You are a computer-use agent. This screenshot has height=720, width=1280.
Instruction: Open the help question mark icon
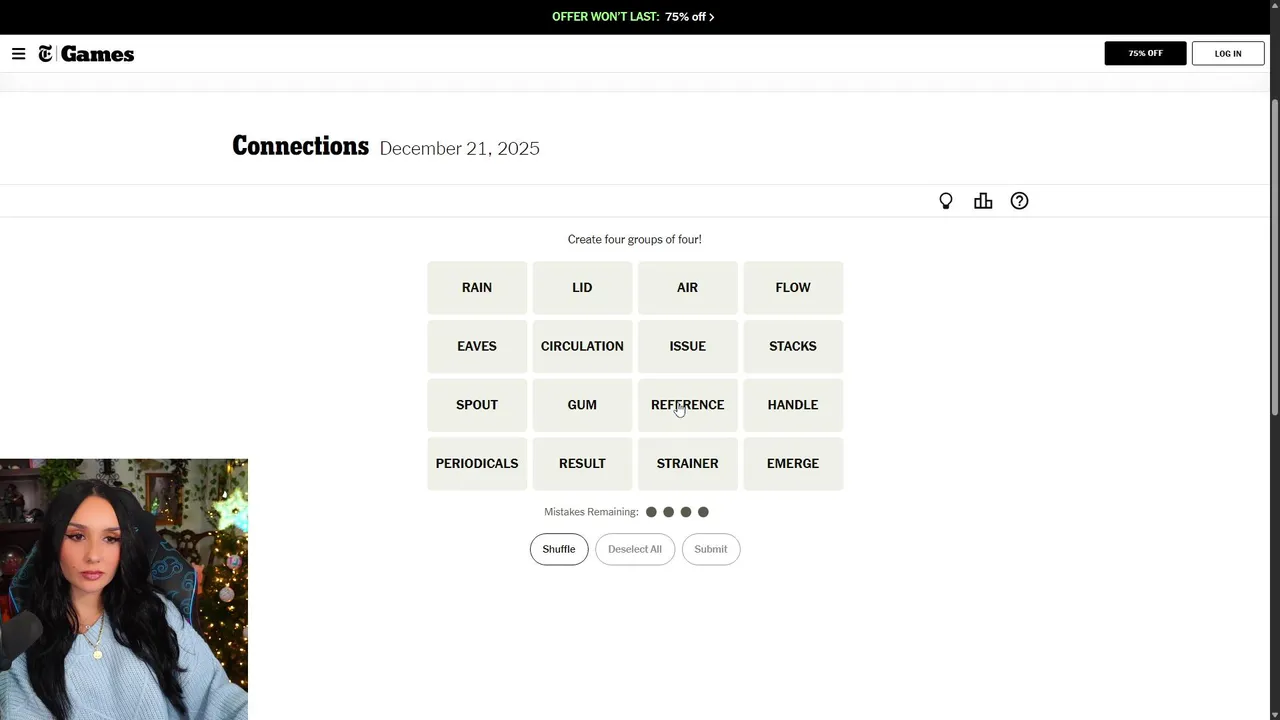tap(1019, 201)
